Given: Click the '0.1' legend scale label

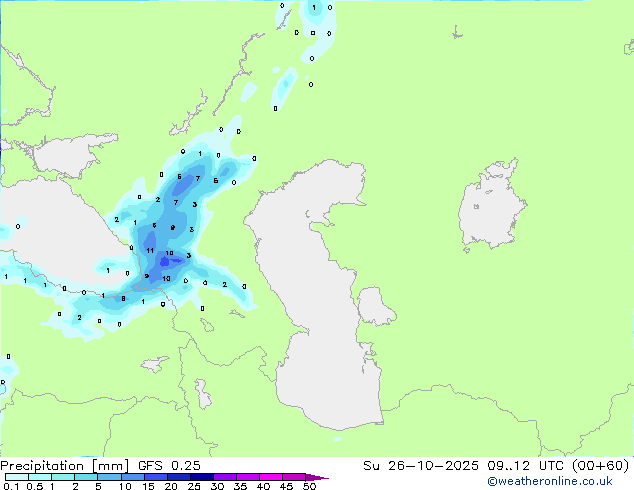Looking at the screenshot, I should tap(11, 486).
